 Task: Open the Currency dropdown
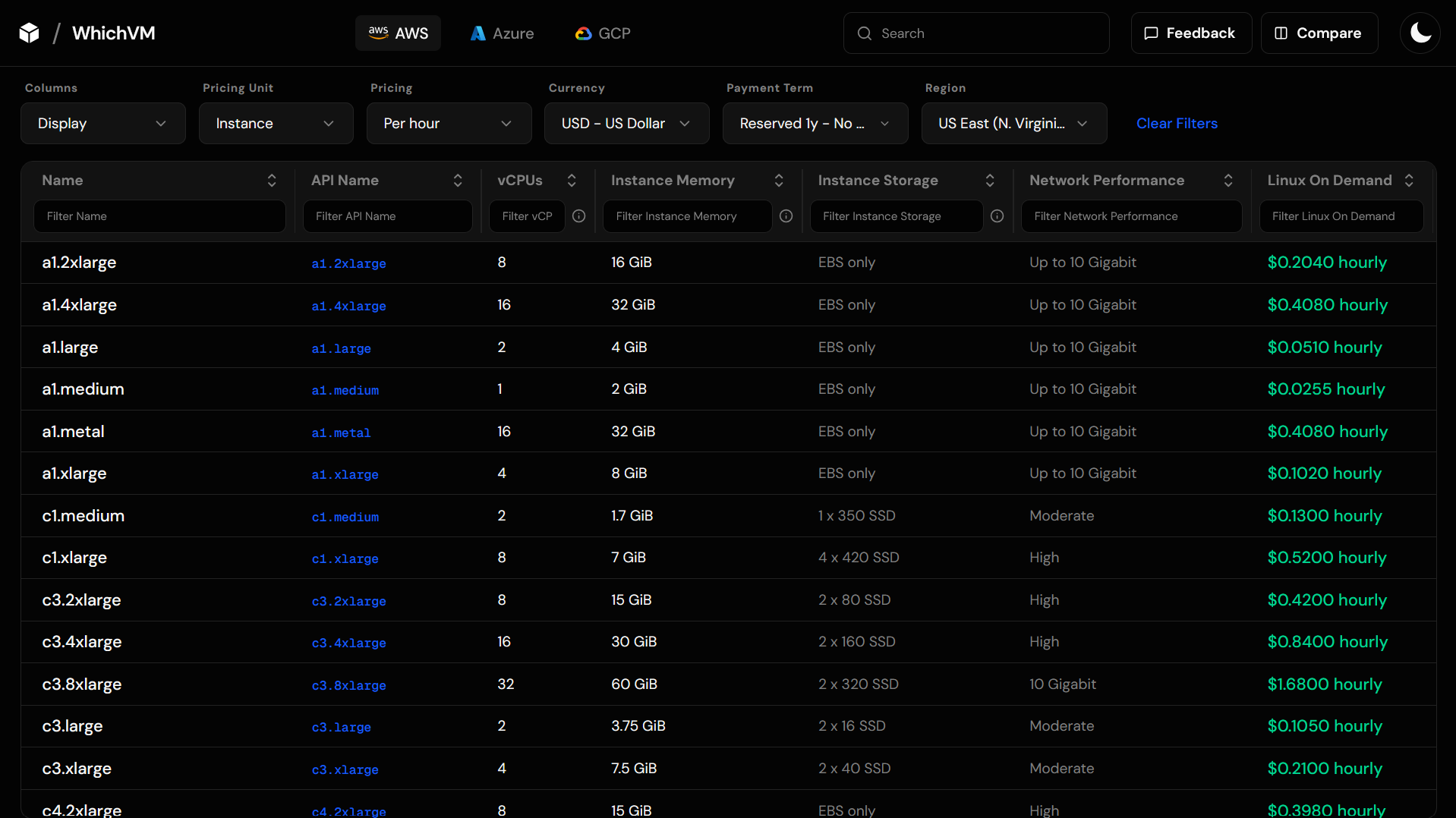[x=626, y=123]
